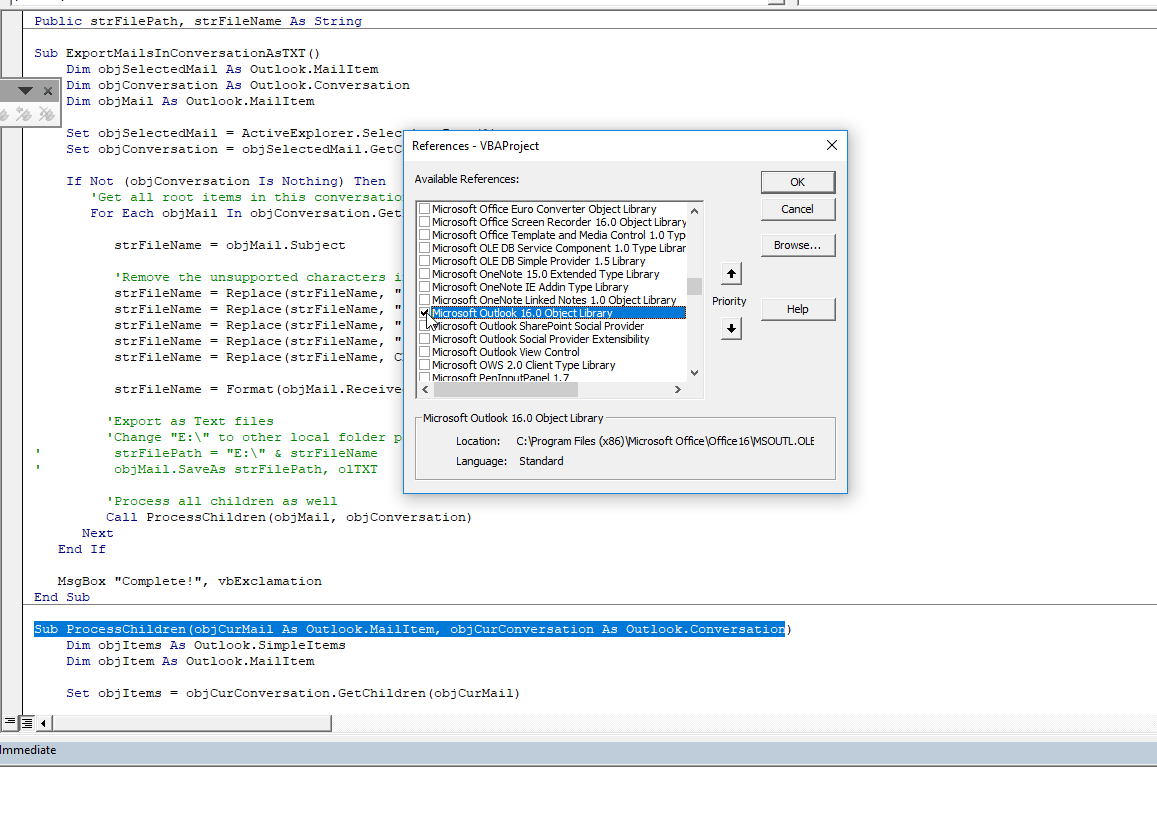
Task: Click references list scroll down arrow
Action: pyautogui.click(x=694, y=373)
